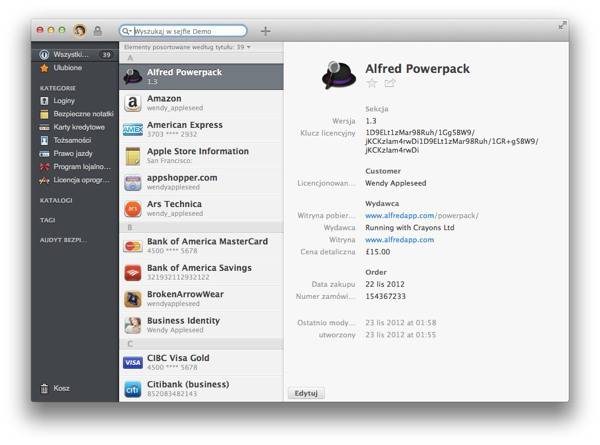Click Running with Crayons Ltd publisher

410,228
